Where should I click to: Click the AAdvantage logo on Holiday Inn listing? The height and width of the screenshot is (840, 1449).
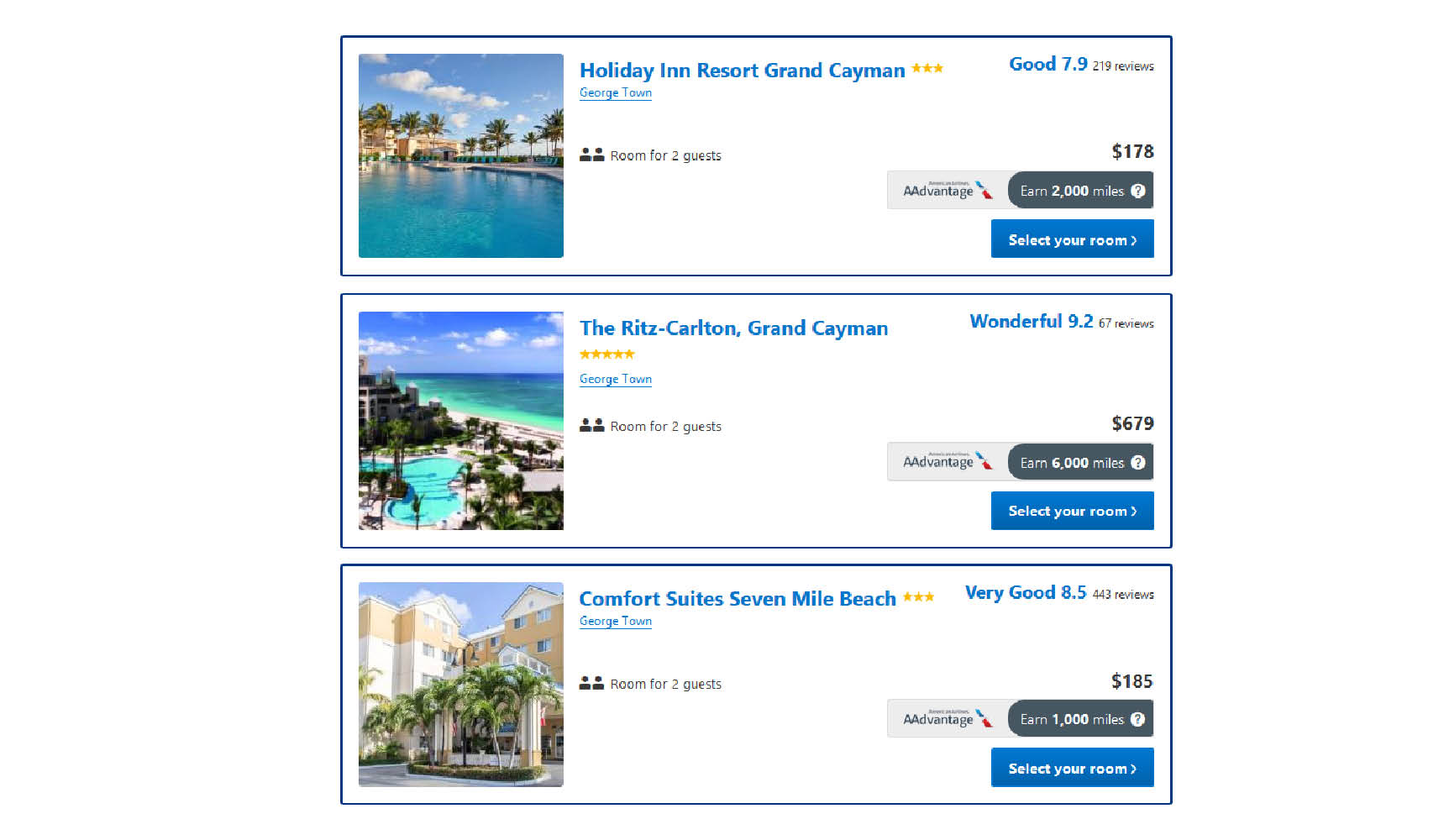click(x=948, y=190)
